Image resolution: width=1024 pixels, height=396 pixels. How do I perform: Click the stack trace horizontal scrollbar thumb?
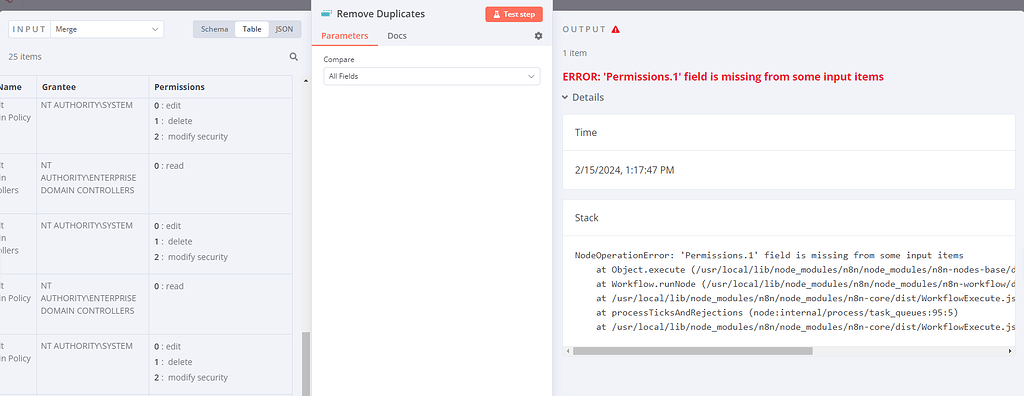[693, 351]
